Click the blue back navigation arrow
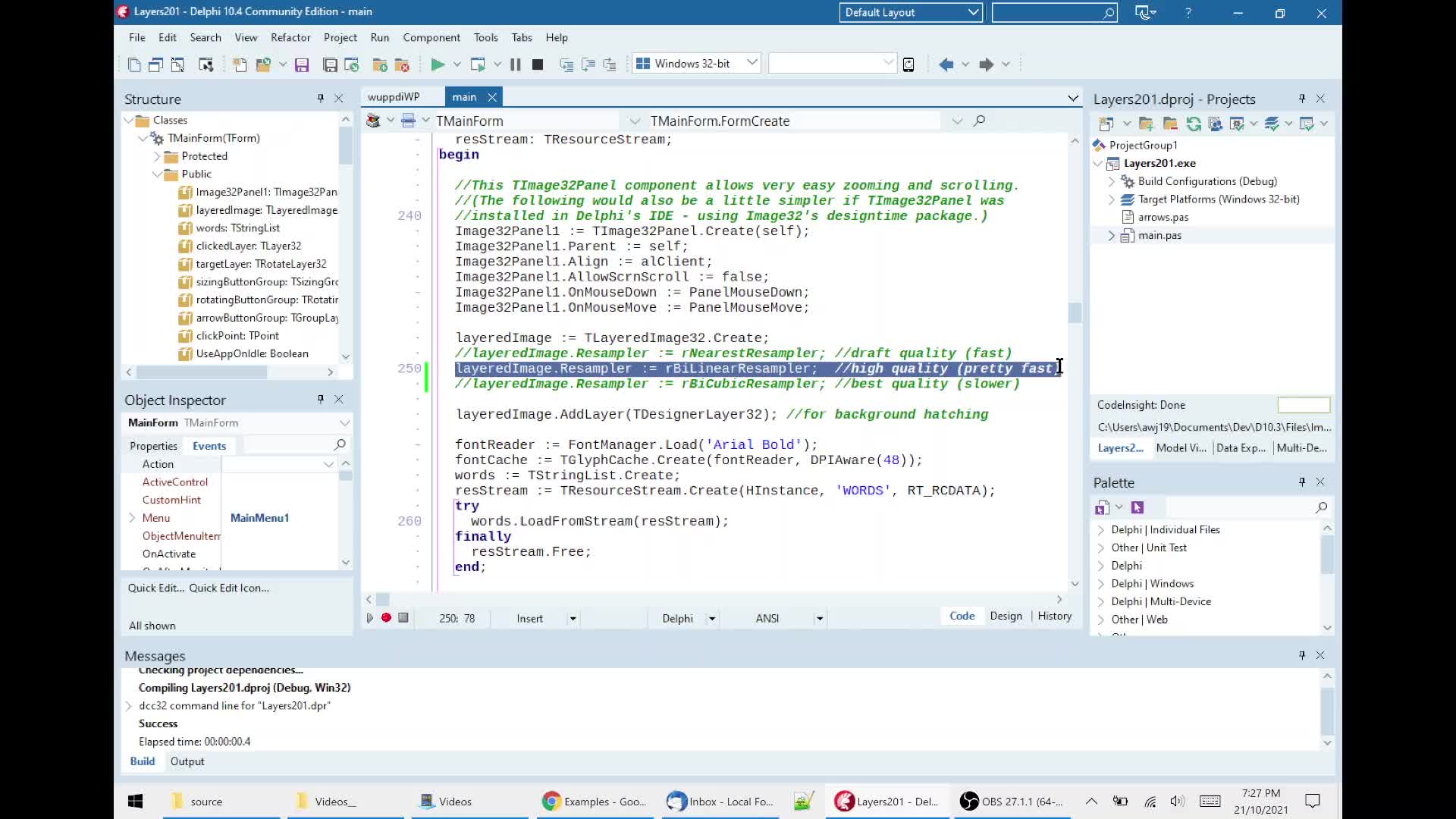This screenshot has height=819, width=1456. tap(946, 64)
